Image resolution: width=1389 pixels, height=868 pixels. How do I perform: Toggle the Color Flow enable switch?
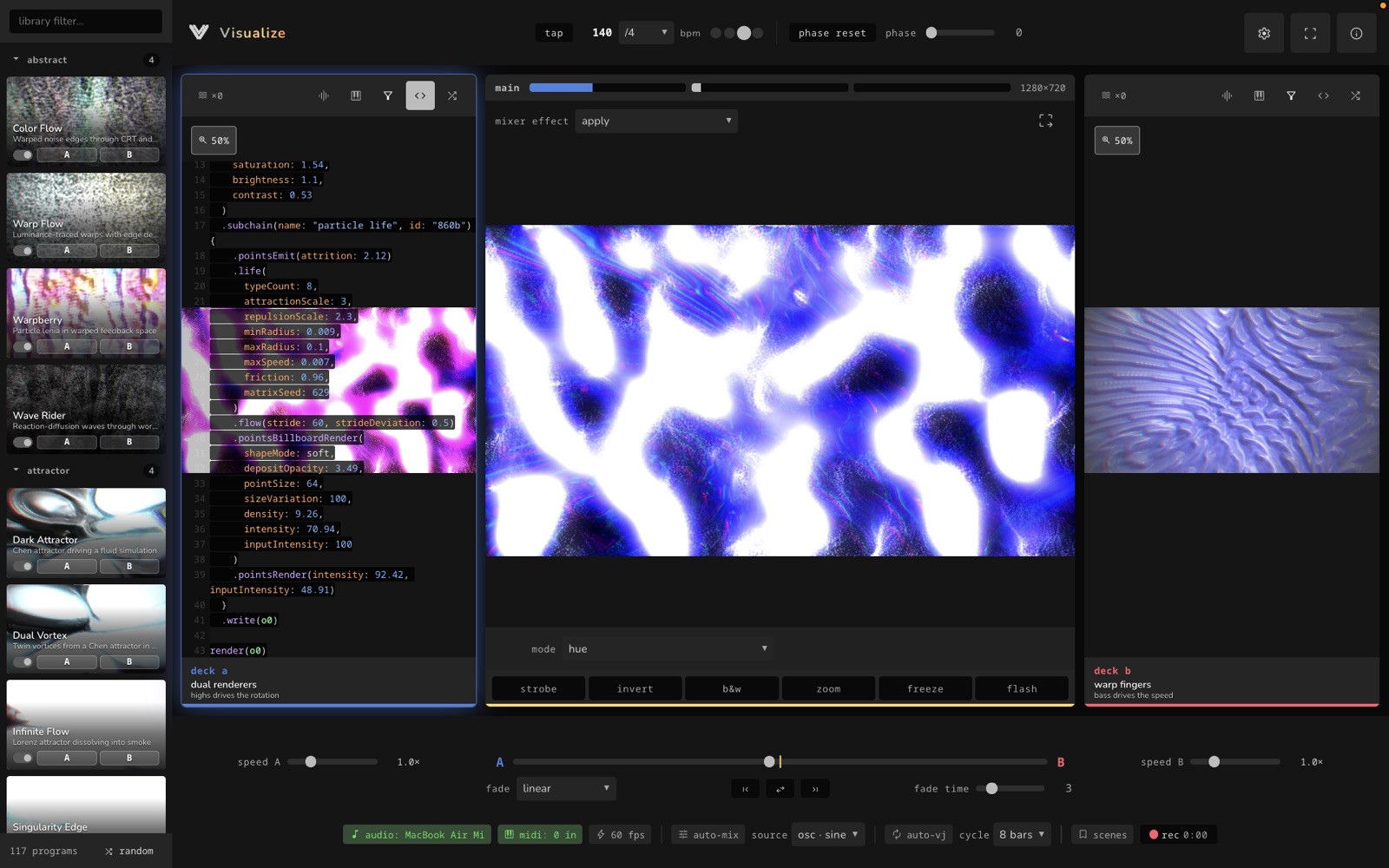click(23, 155)
